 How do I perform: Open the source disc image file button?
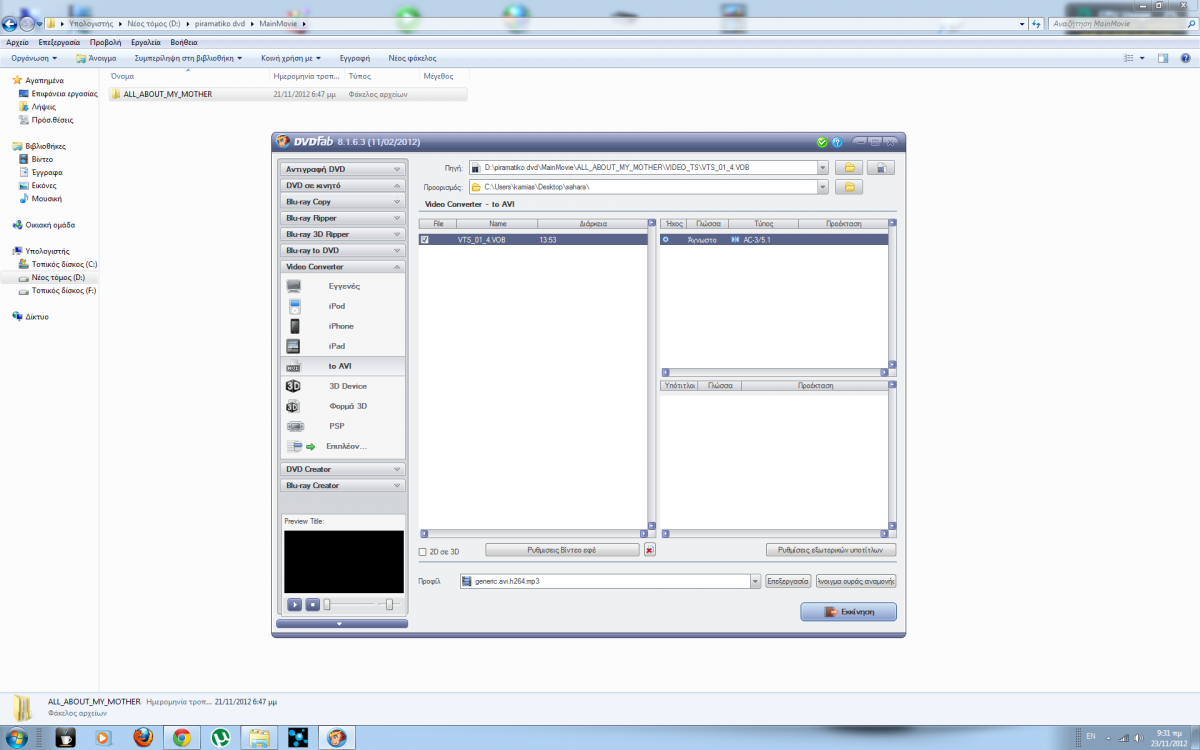click(880, 168)
